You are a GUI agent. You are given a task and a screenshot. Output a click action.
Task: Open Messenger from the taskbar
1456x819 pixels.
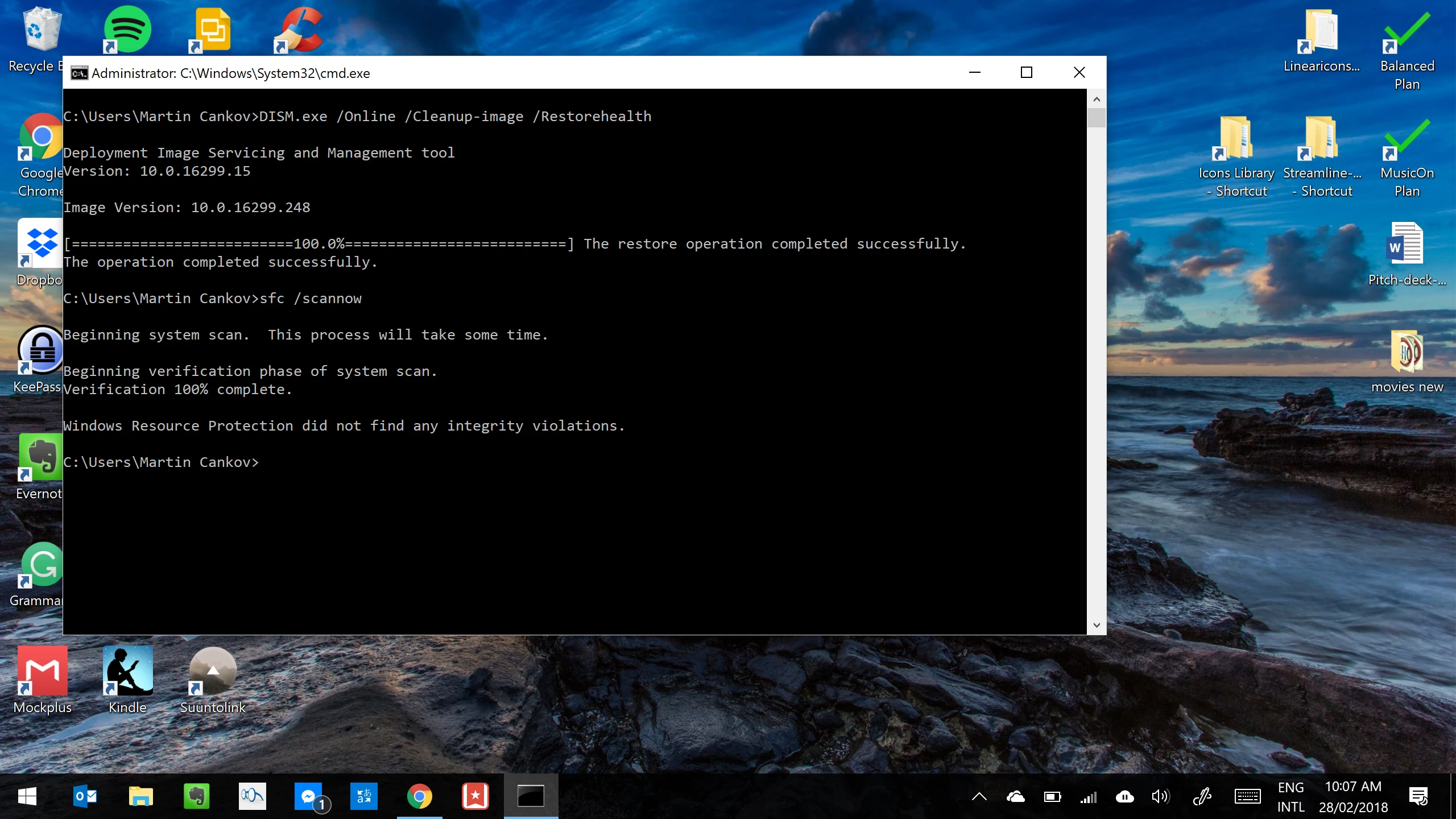309,797
